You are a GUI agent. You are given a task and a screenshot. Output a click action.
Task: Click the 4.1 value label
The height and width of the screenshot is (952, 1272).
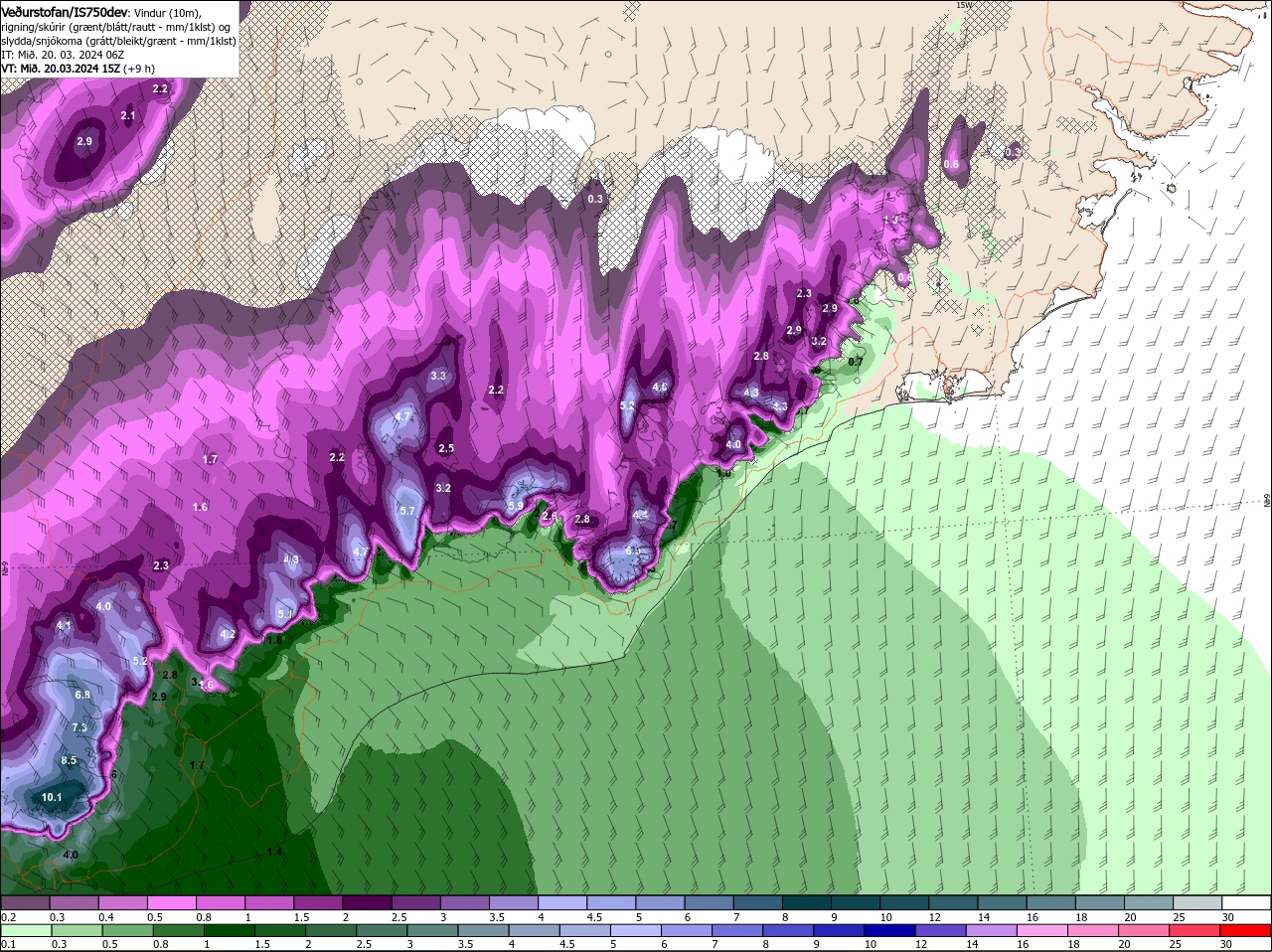click(65, 625)
